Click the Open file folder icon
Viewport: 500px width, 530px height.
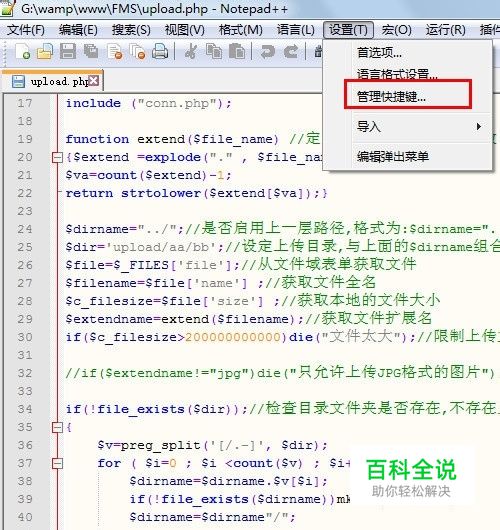[45, 52]
